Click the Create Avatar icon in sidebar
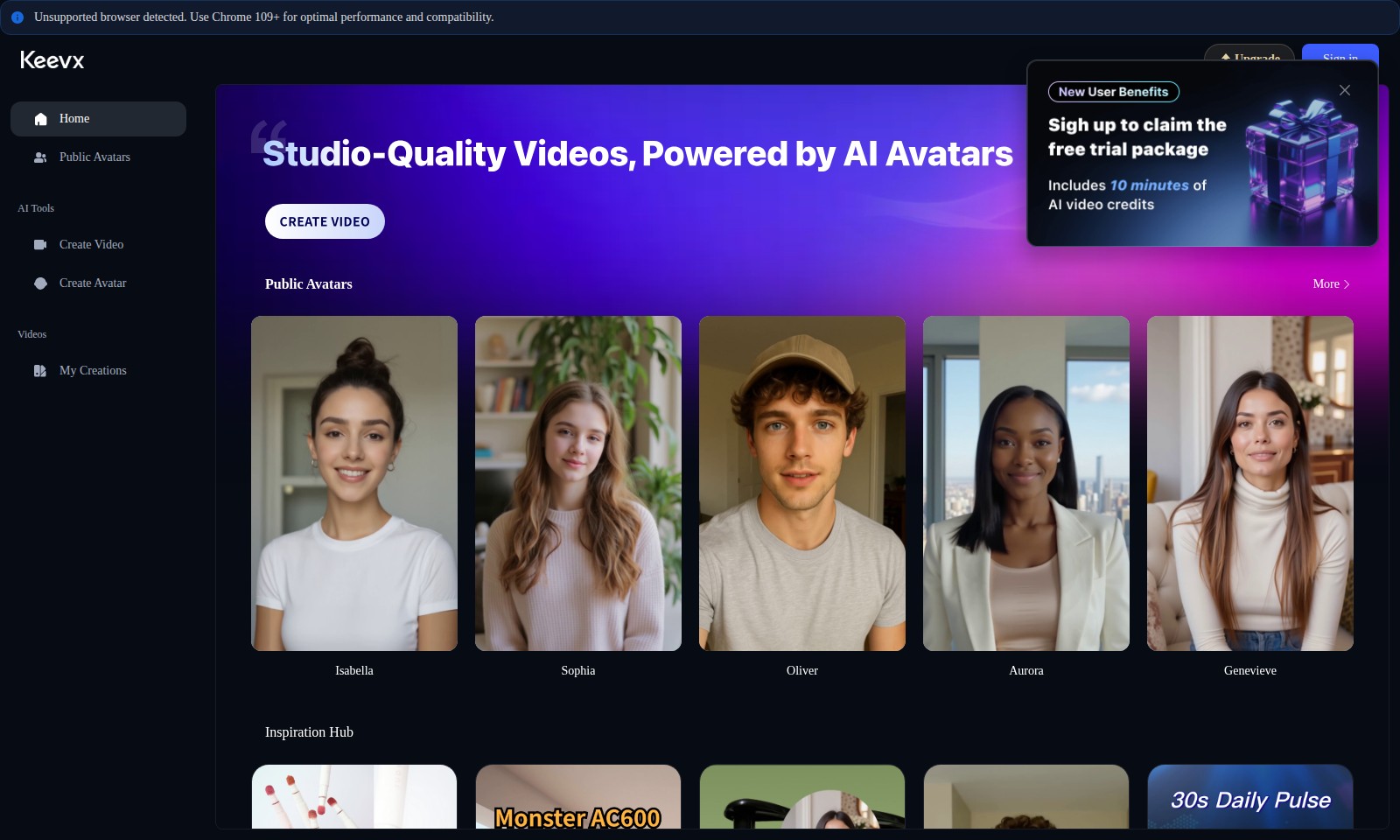This screenshot has height=840, width=1400. click(40, 283)
